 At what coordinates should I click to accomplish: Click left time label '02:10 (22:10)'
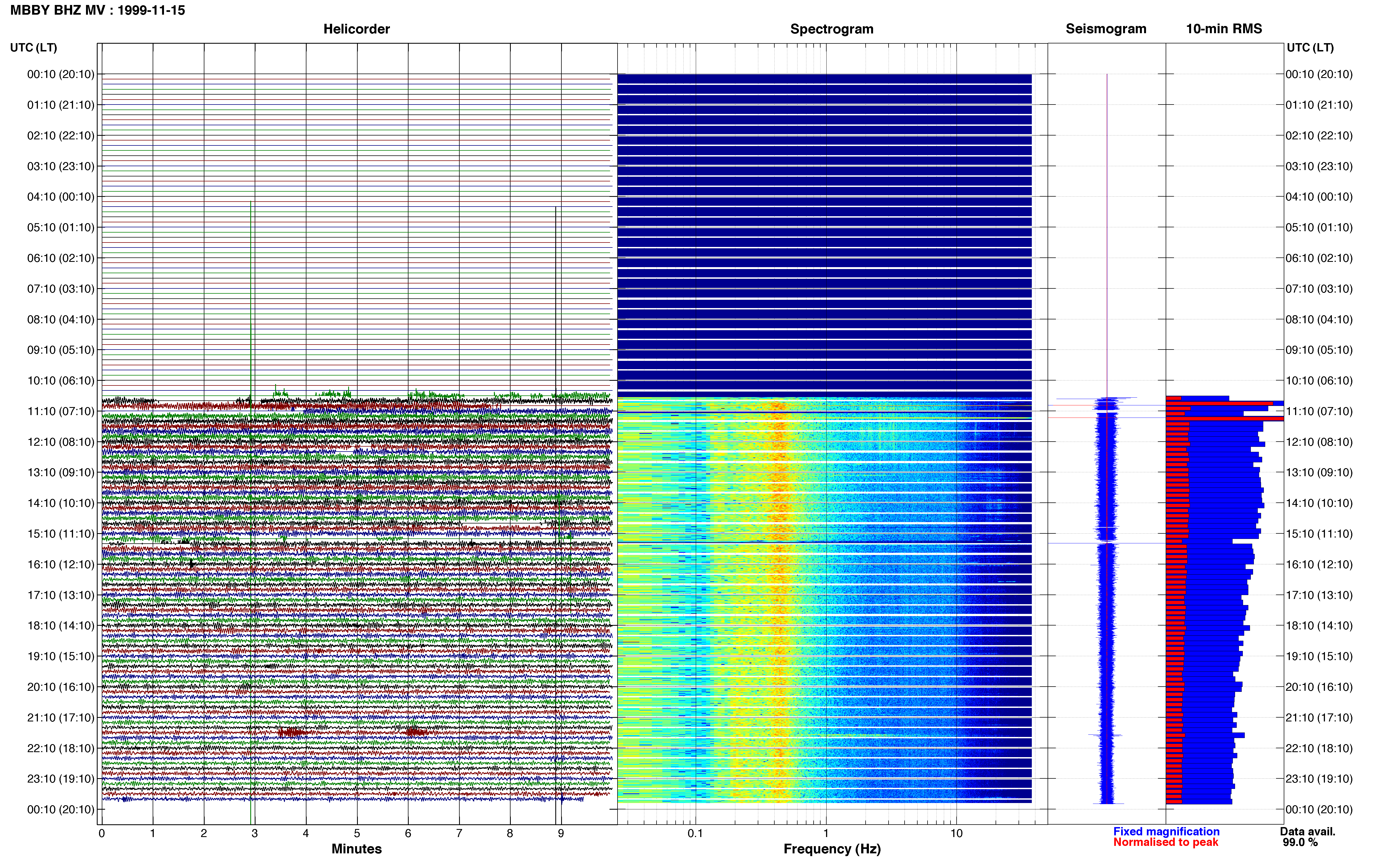coord(61,135)
